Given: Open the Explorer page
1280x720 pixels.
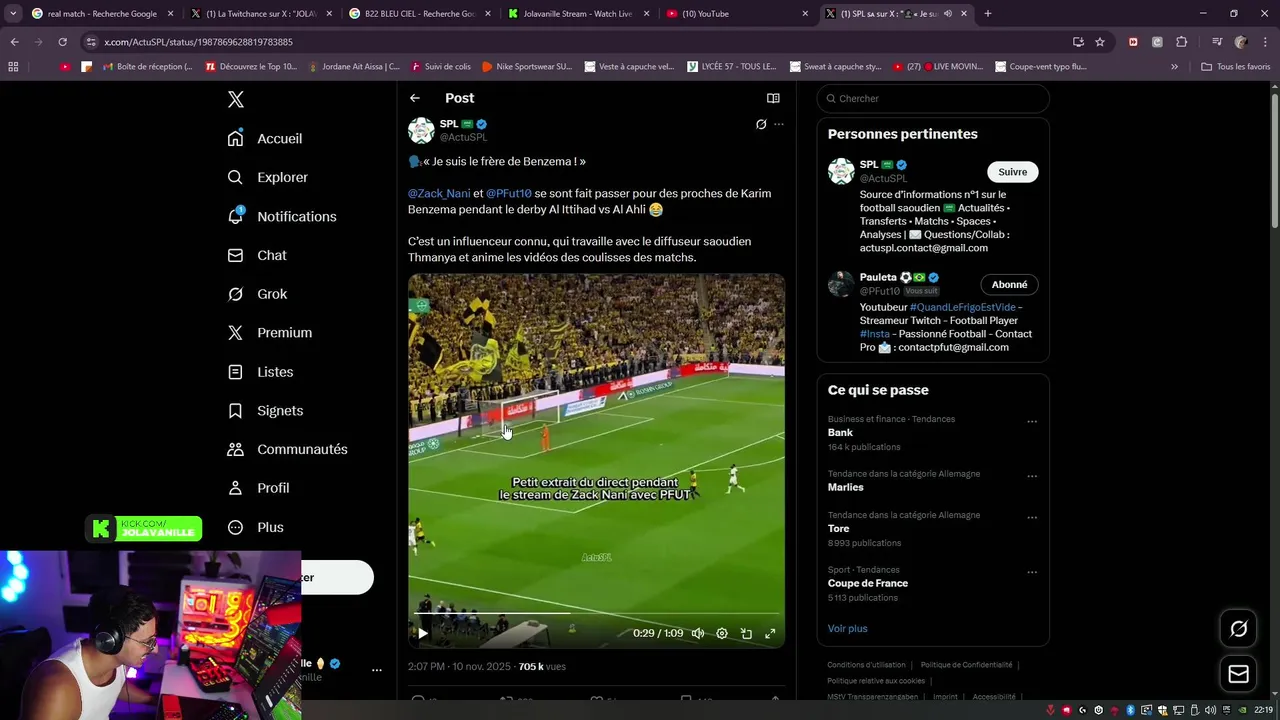Looking at the screenshot, I should [268, 177].
